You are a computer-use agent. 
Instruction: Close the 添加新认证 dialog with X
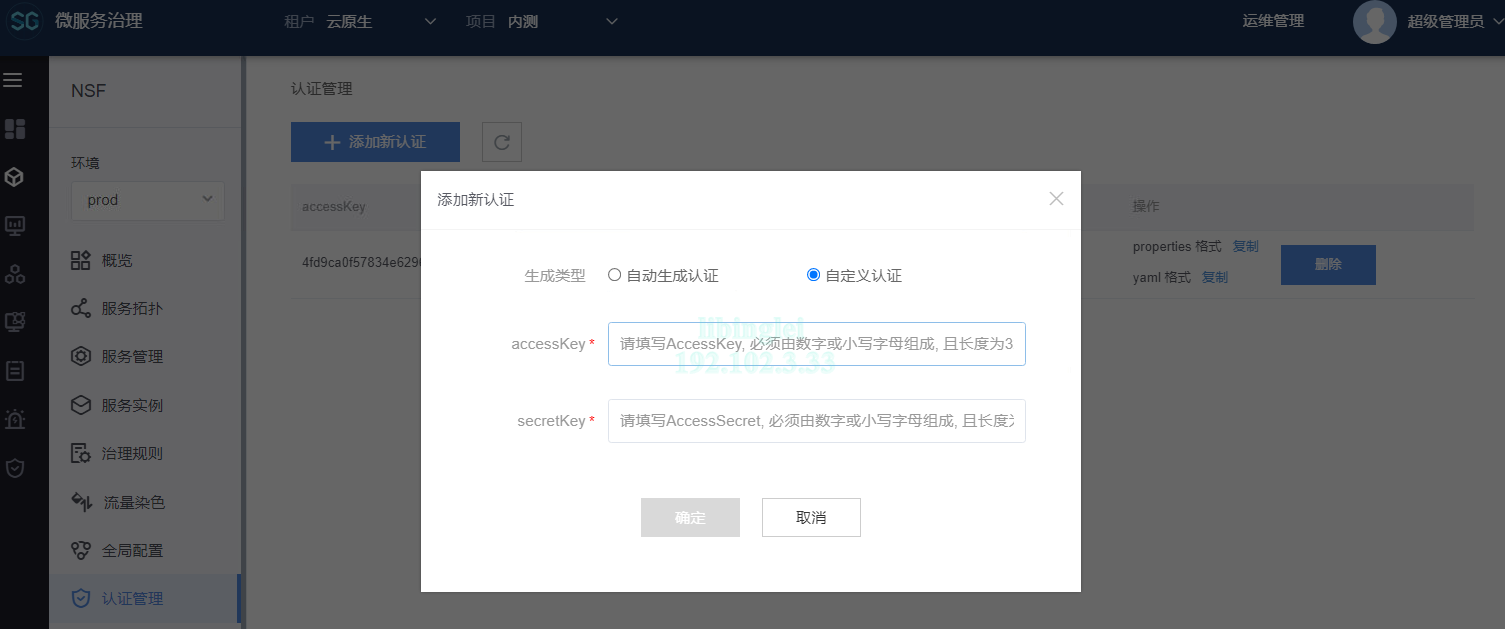pyautogui.click(x=1056, y=199)
